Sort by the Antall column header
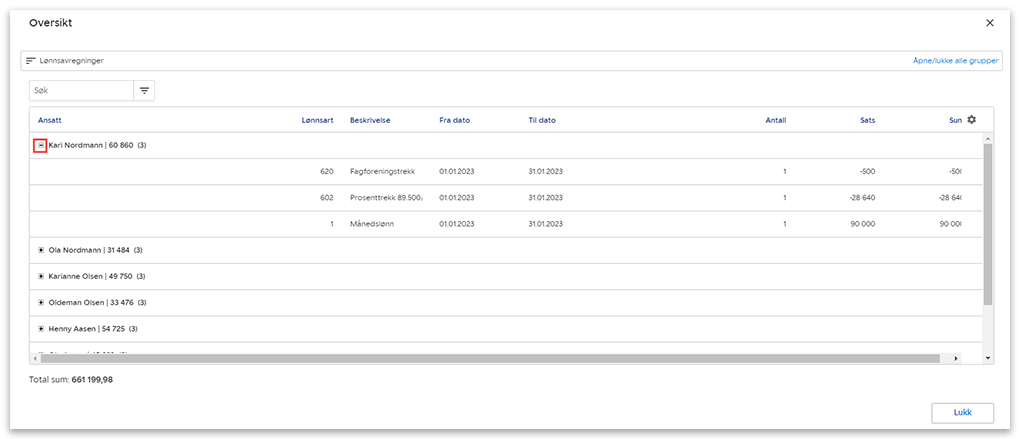Screen dimensions: 1020x439 tap(775, 120)
